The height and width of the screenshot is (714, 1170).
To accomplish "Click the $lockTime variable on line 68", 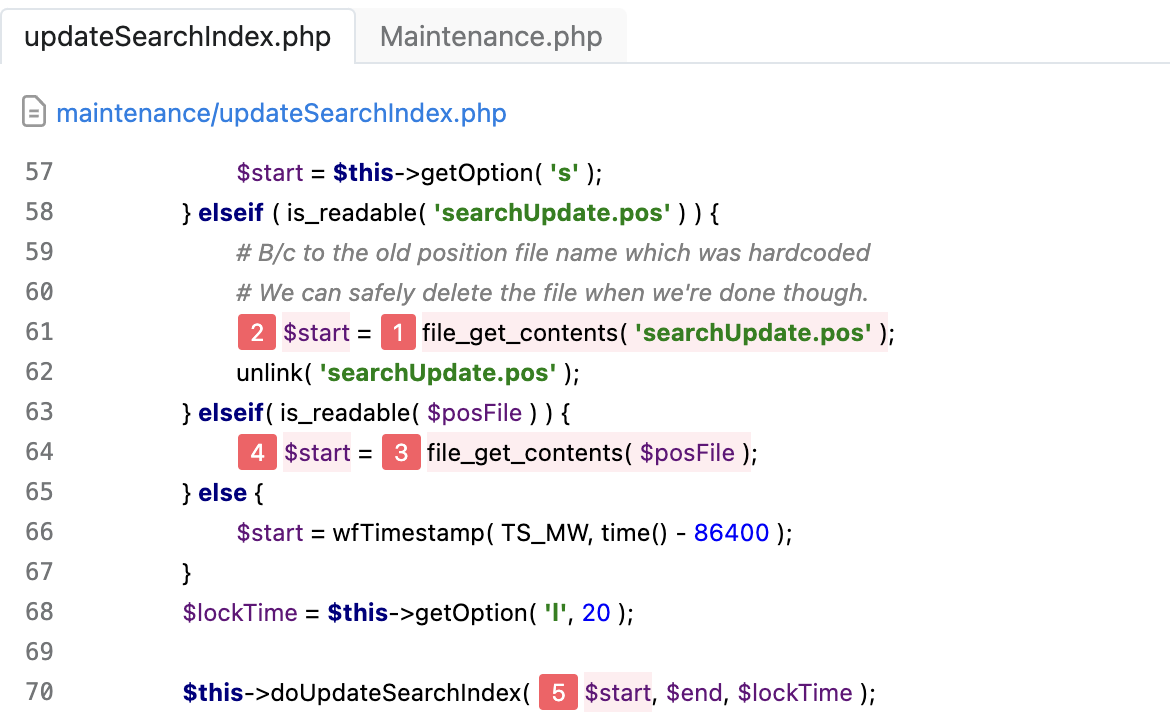I will [240, 613].
